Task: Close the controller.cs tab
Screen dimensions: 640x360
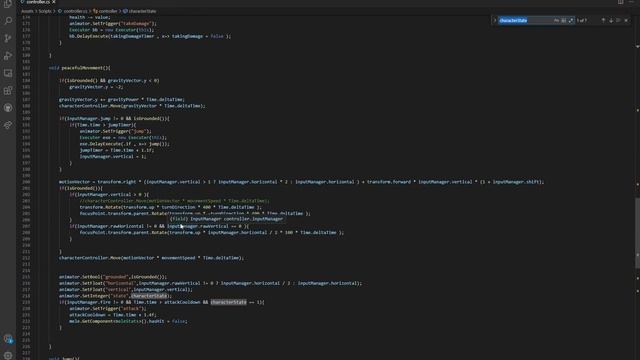Action: (x=53, y=2)
